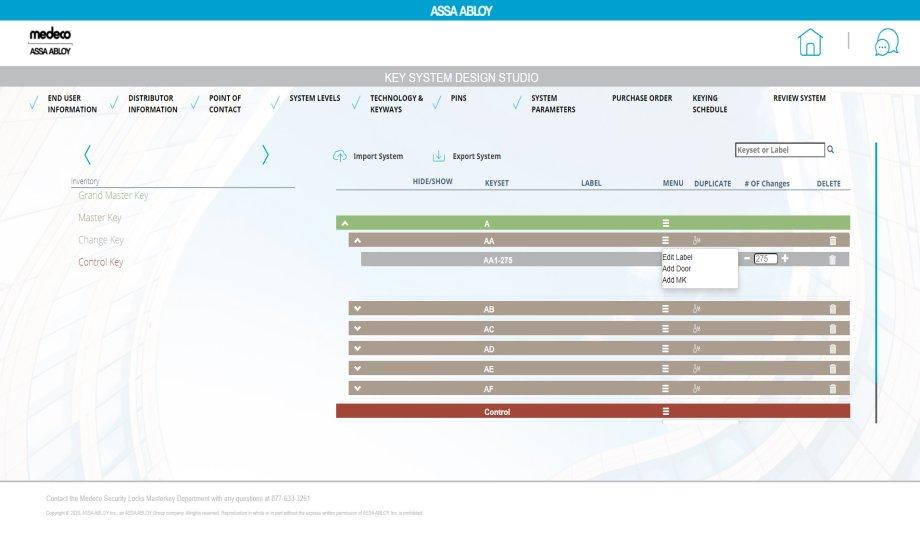Viewport: 920px width, 533px height.
Task: Expand the AE keyset row
Action: pyautogui.click(x=357, y=369)
